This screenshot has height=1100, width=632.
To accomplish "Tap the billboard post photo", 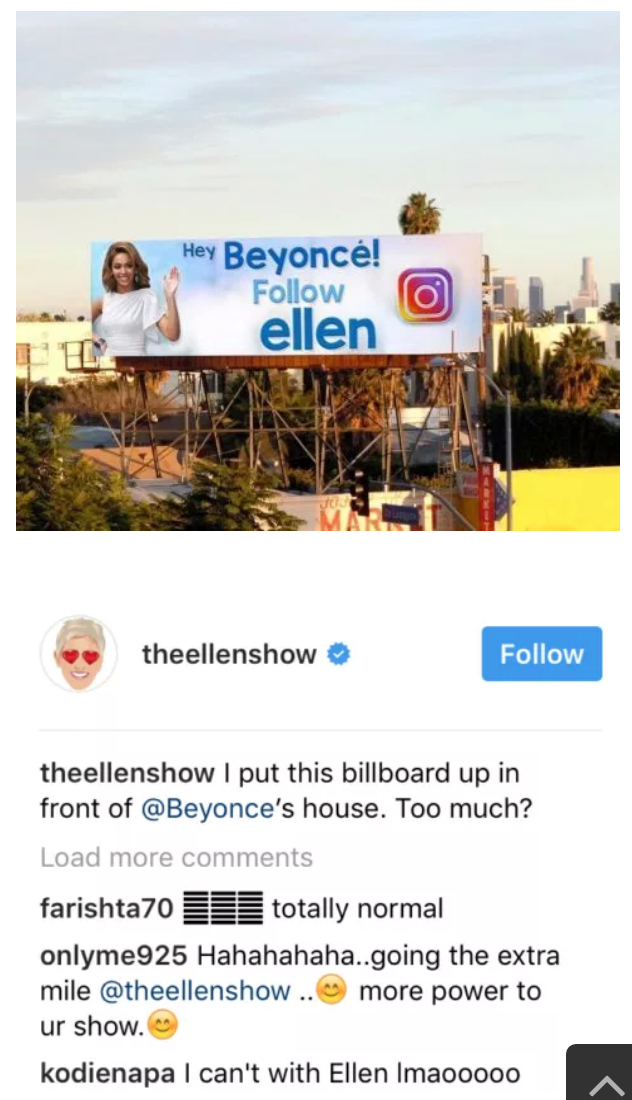I will tap(318, 271).
